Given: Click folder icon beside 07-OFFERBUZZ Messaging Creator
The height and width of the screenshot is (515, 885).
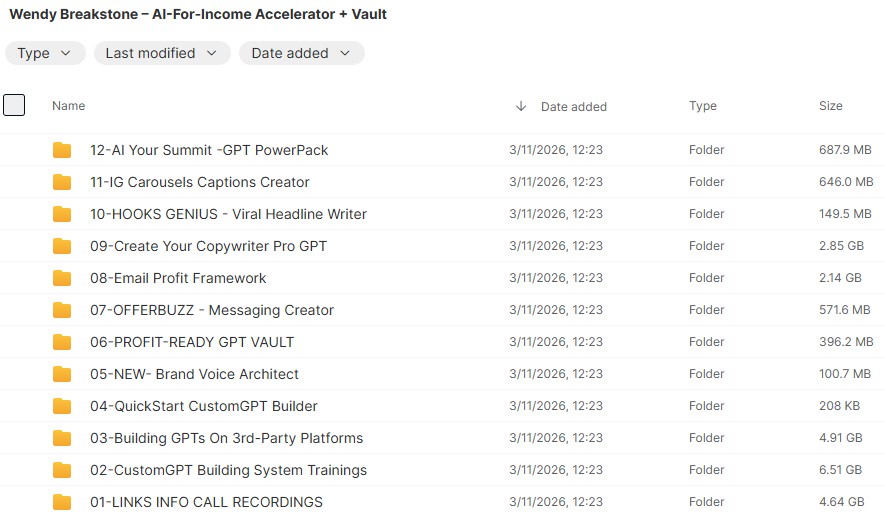Looking at the screenshot, I should (62, 310).
